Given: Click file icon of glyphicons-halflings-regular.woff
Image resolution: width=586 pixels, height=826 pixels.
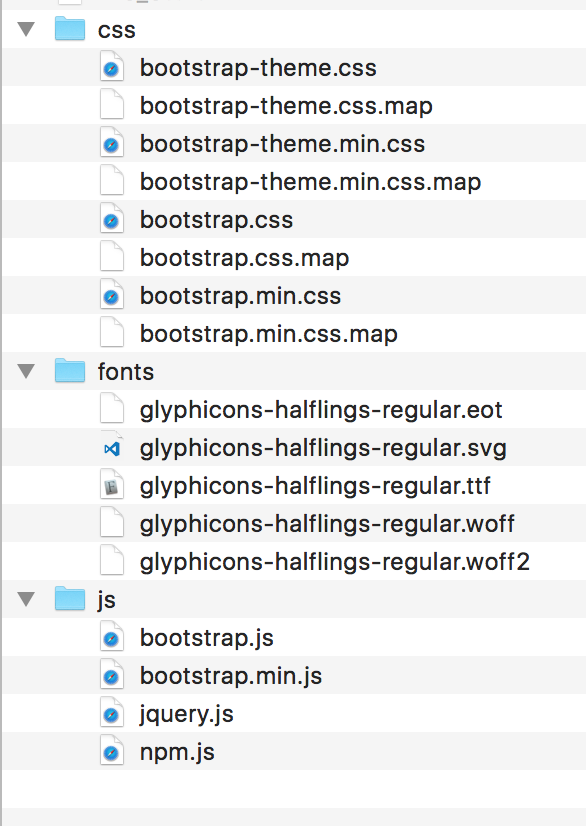Looking at the screenshot, I should point(112,523).
